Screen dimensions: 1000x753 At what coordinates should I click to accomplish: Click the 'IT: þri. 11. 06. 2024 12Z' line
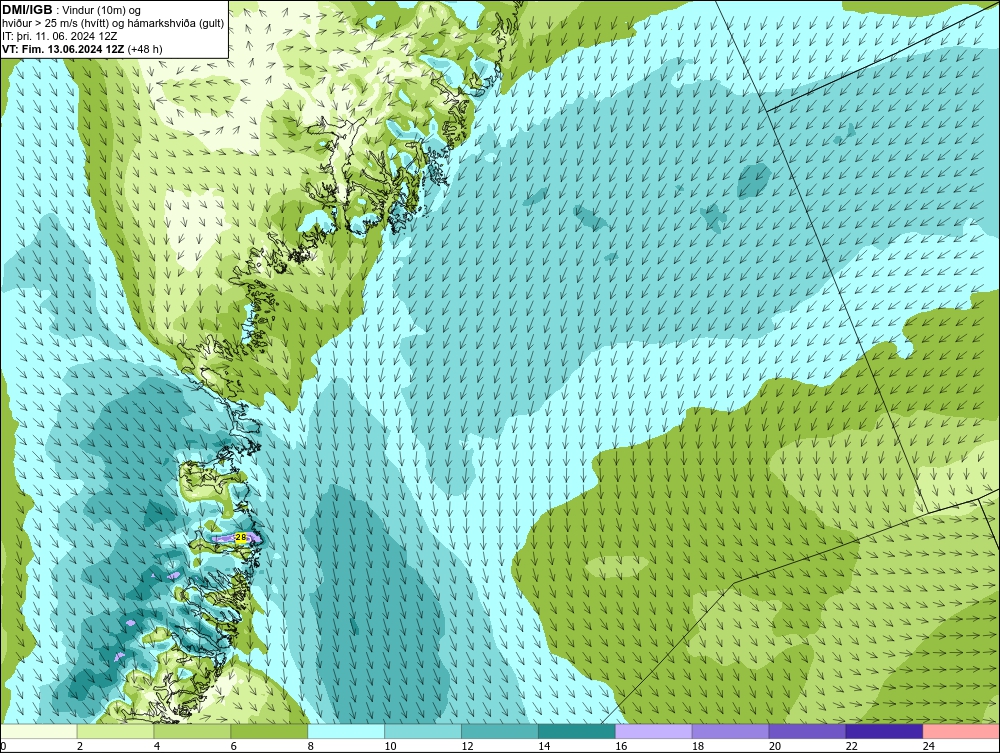point(59,36)
